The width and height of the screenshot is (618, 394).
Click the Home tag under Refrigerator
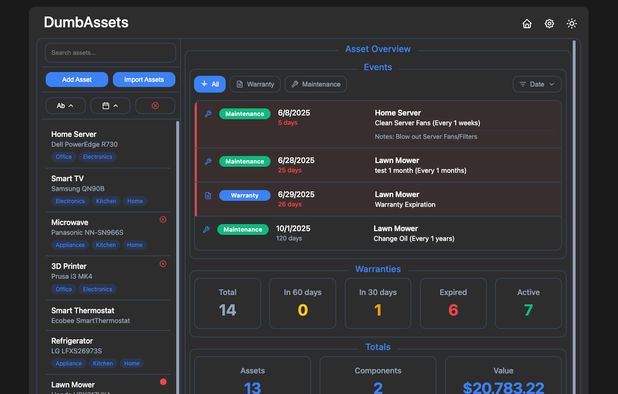pyautogui.click(x=132, y=363)
